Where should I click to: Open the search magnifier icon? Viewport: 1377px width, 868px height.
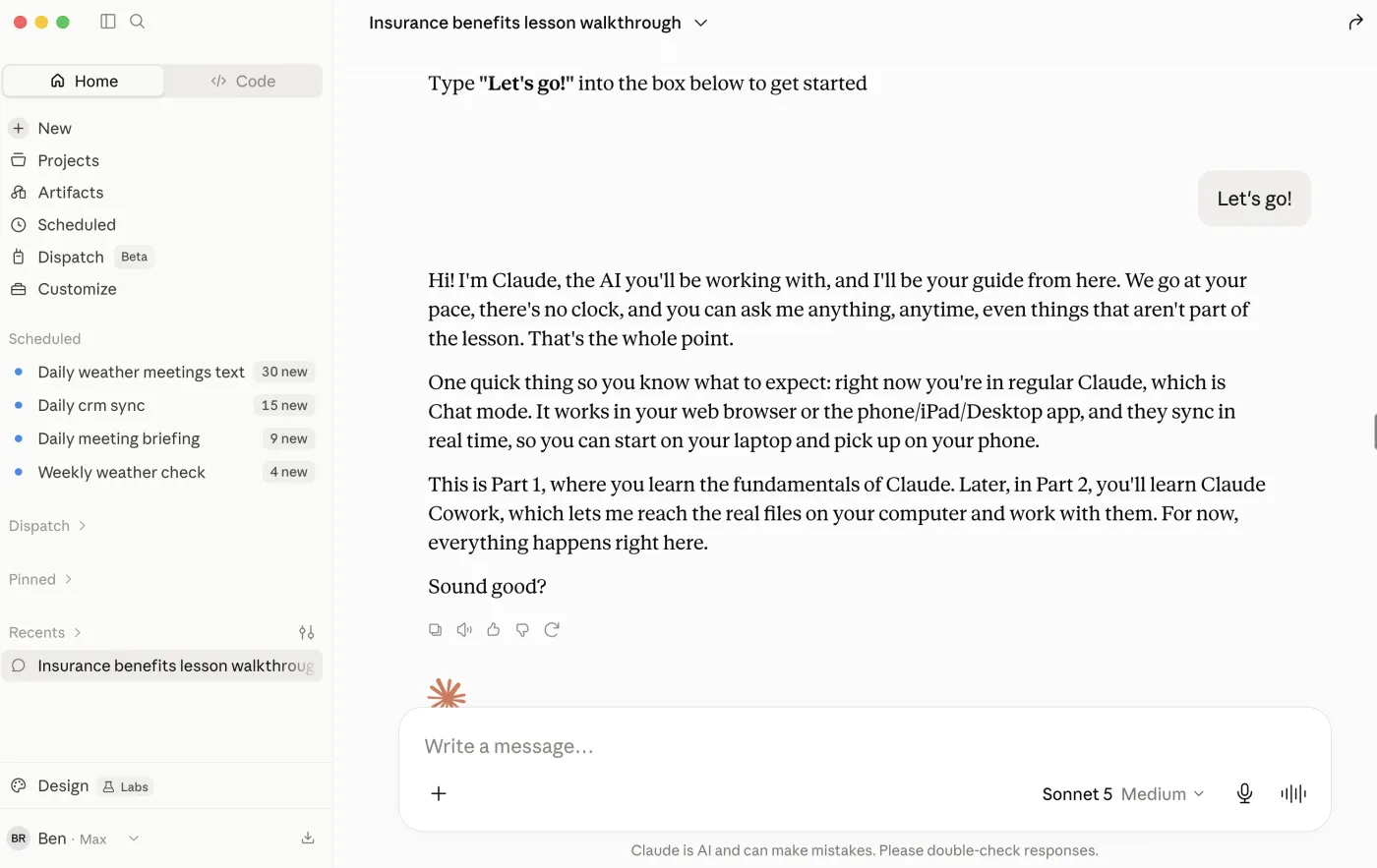(x=138, y=22)
